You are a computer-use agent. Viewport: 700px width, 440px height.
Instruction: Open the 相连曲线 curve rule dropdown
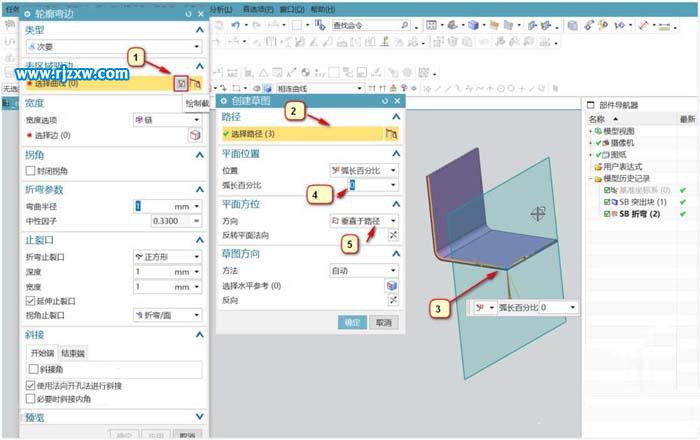pos(319,88)
